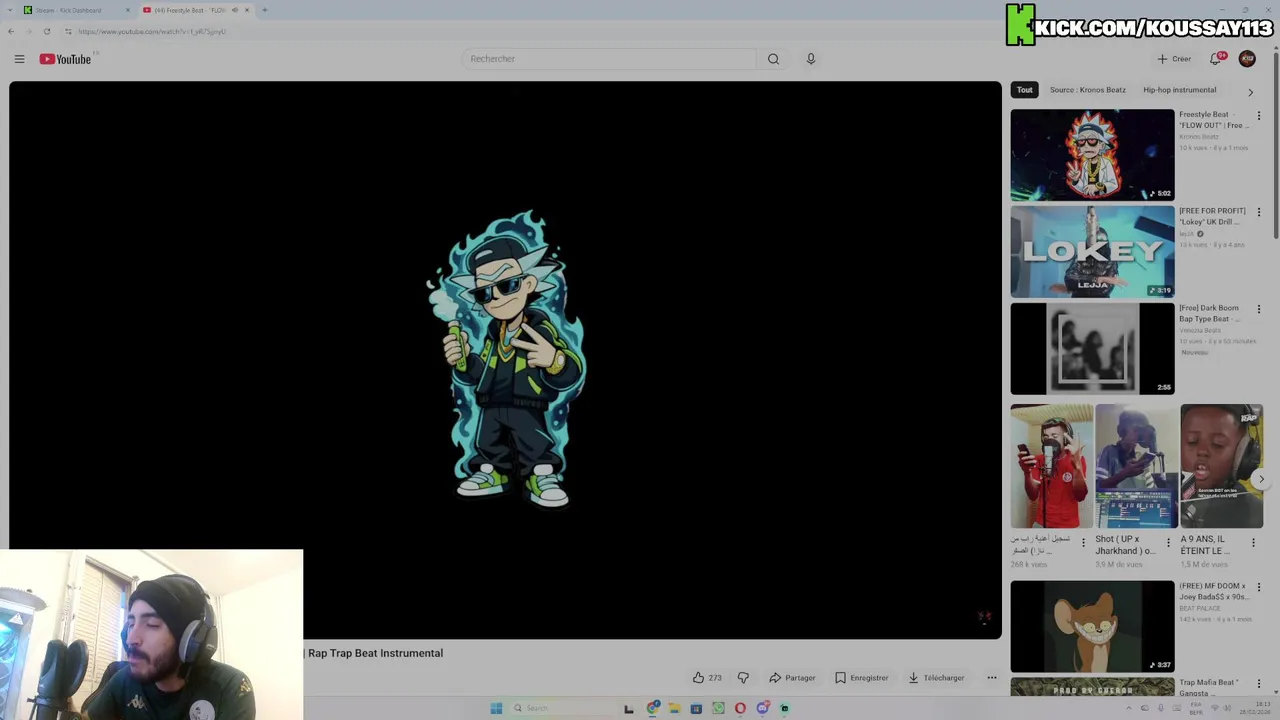1280x720 pixels.
Task: Open options for "Lokey" UK Drill video
Action: coord(1259,212)
